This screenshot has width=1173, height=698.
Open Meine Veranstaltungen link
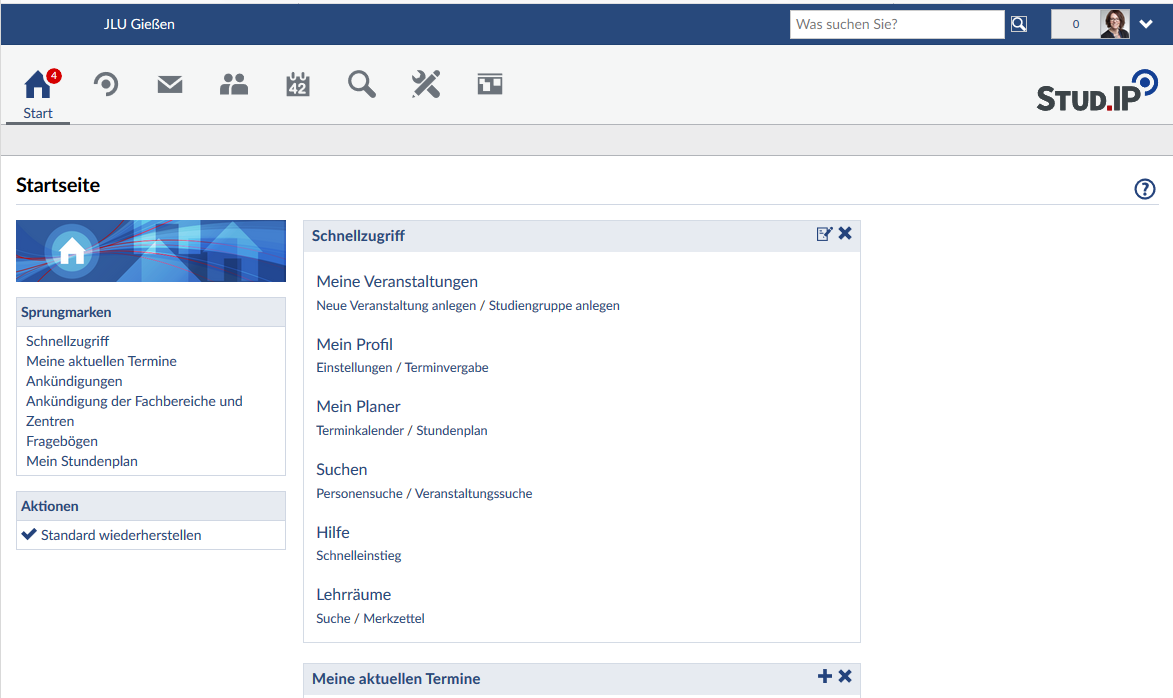(397, 282)
